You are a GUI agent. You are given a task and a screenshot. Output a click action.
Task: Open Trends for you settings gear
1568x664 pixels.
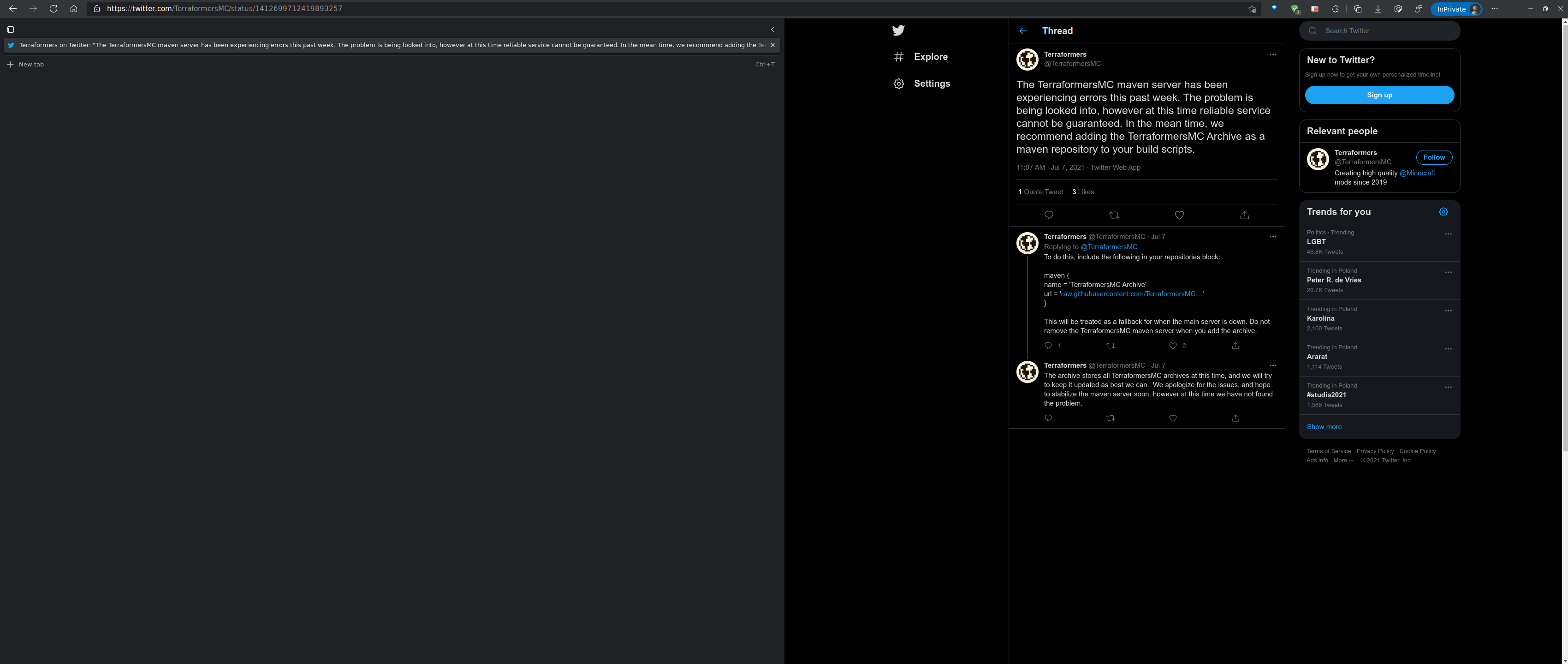tap(1443, 211)
